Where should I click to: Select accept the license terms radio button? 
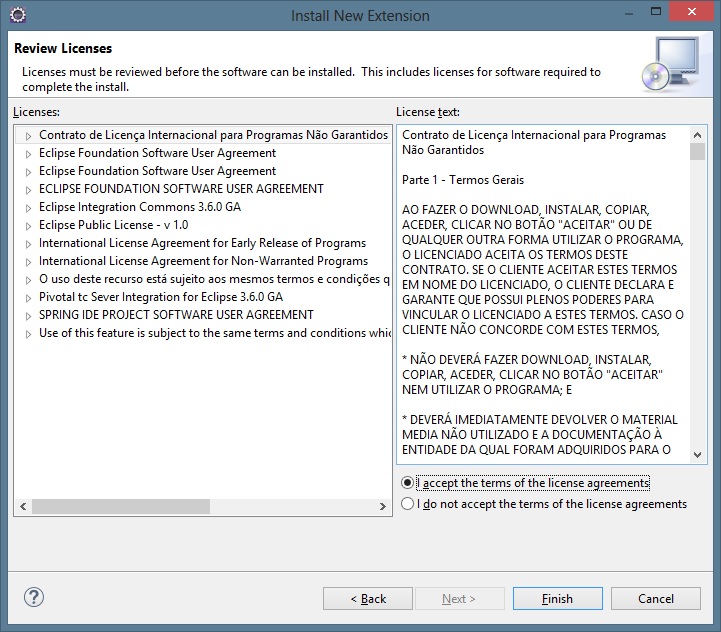point(407,483)
